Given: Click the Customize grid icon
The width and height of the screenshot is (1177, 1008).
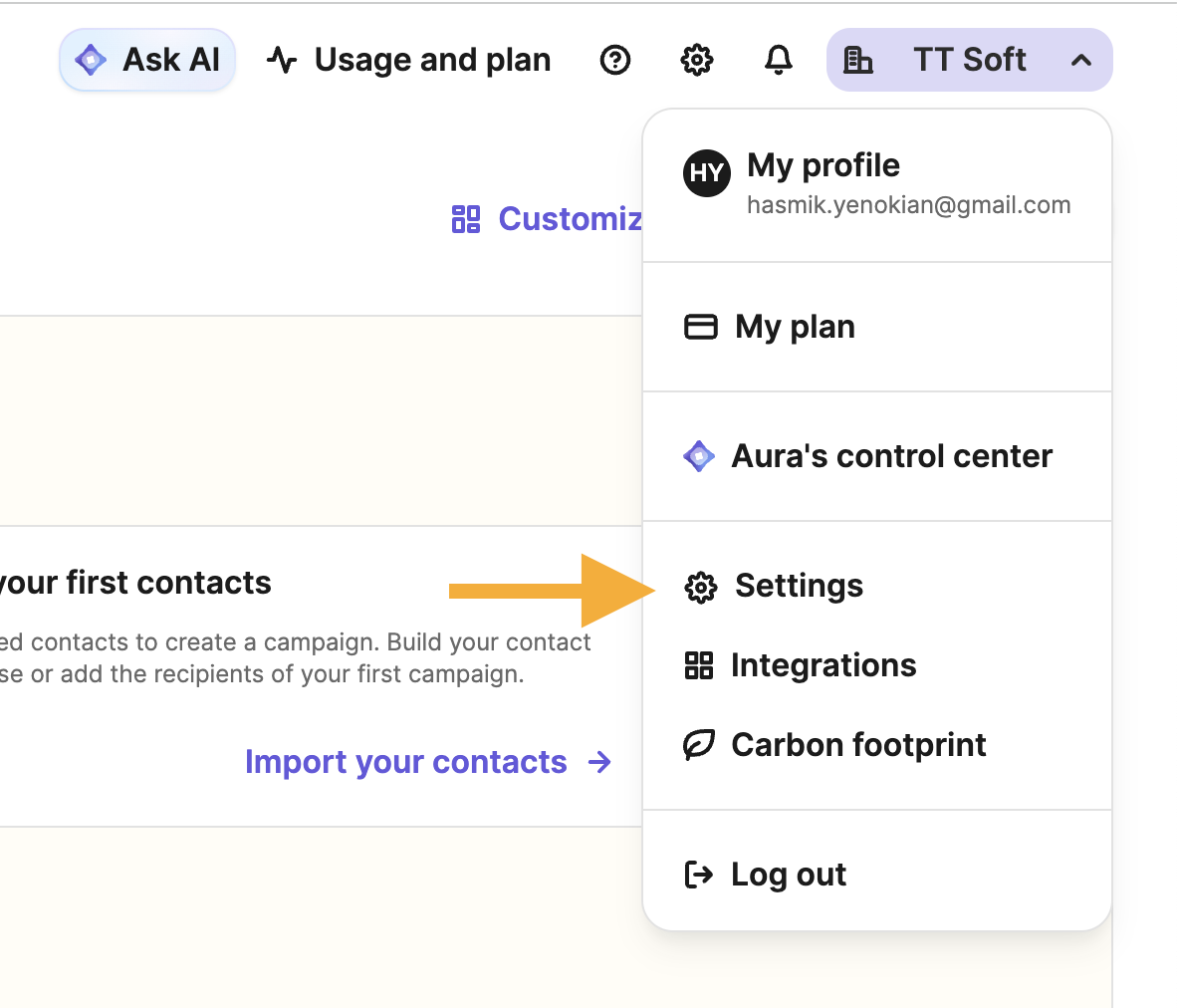Looking at the screenshot, I should click(x=465, y=219).
